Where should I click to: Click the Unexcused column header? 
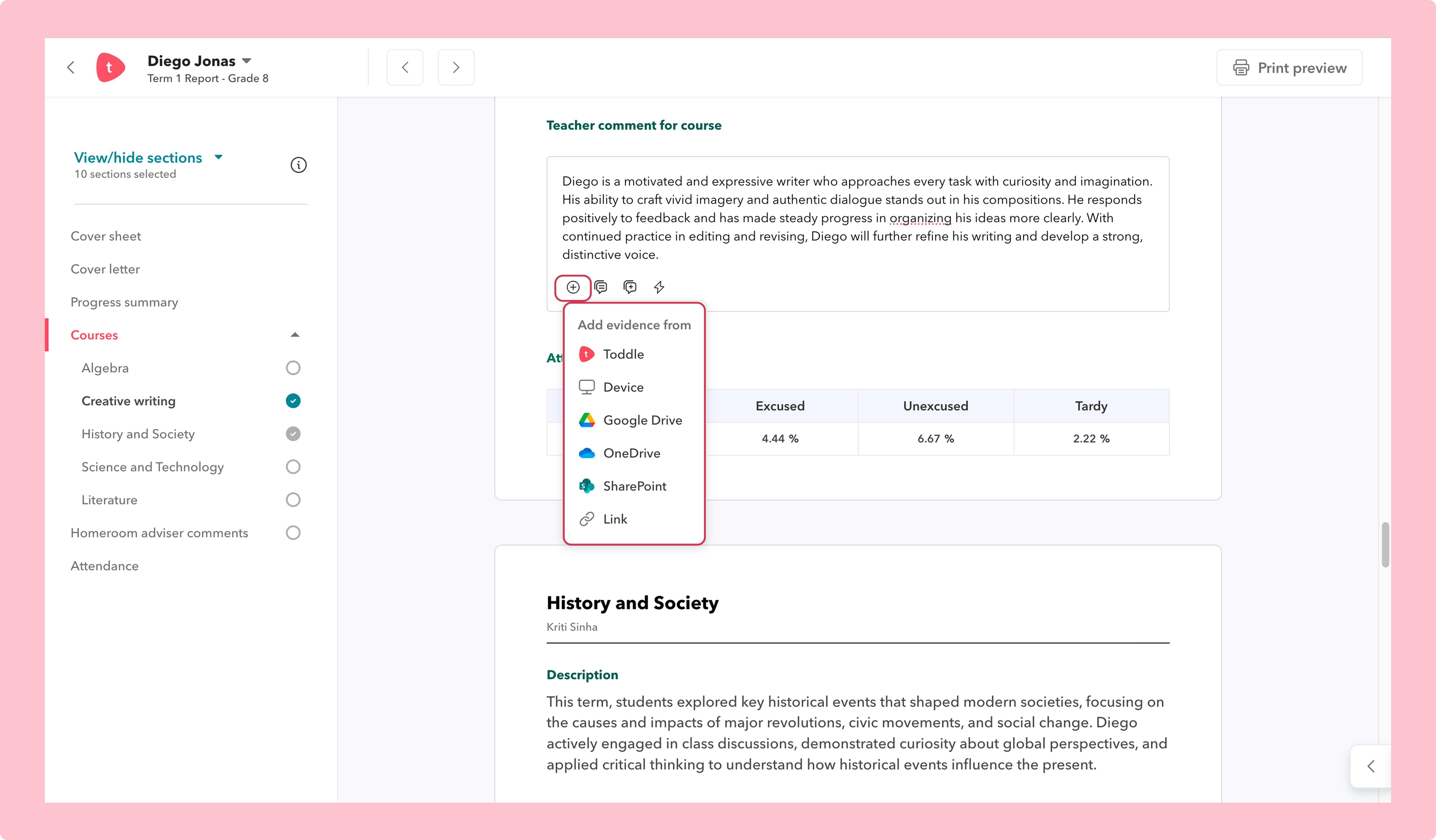tap(936, 406)
